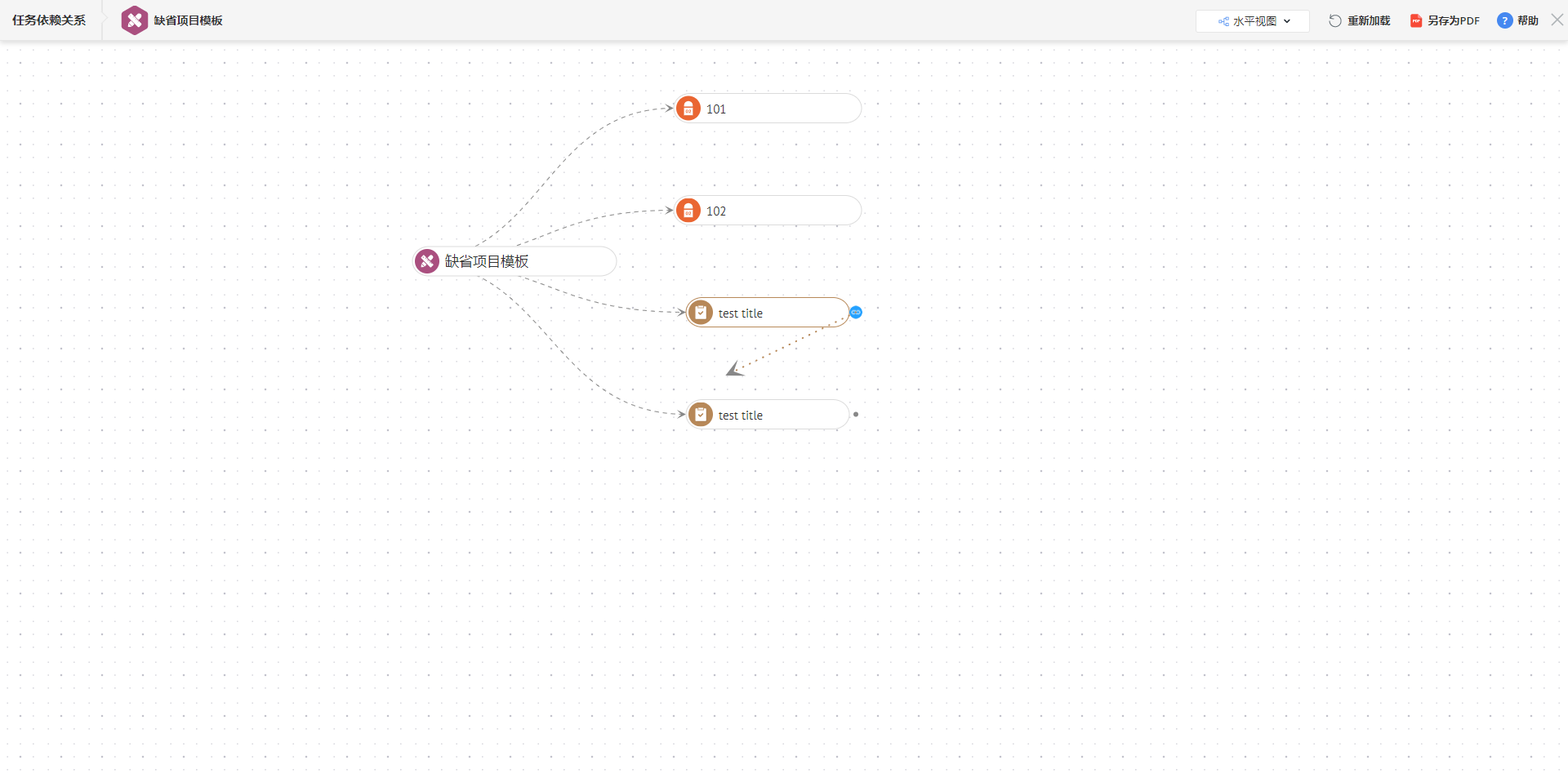Click the root node's purple project icon
The image size is (1568, 778).
tap(427, 261)
